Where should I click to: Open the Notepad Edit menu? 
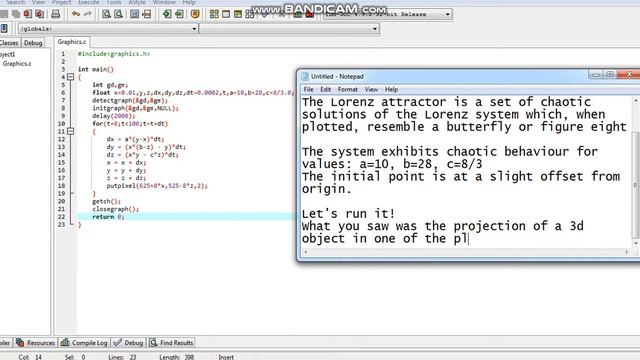pyautogui.click(x=325, y=89)
